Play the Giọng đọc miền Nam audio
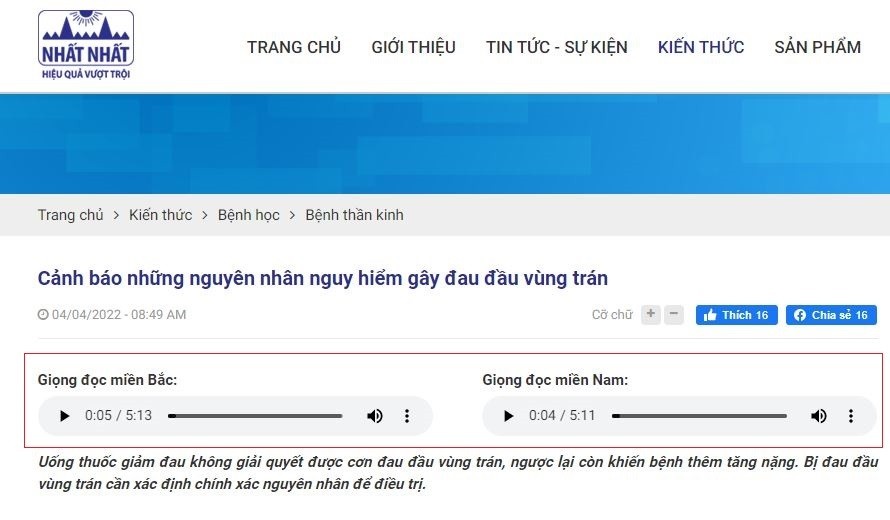Viewport: 890px width, 520px height. point(509,416)
